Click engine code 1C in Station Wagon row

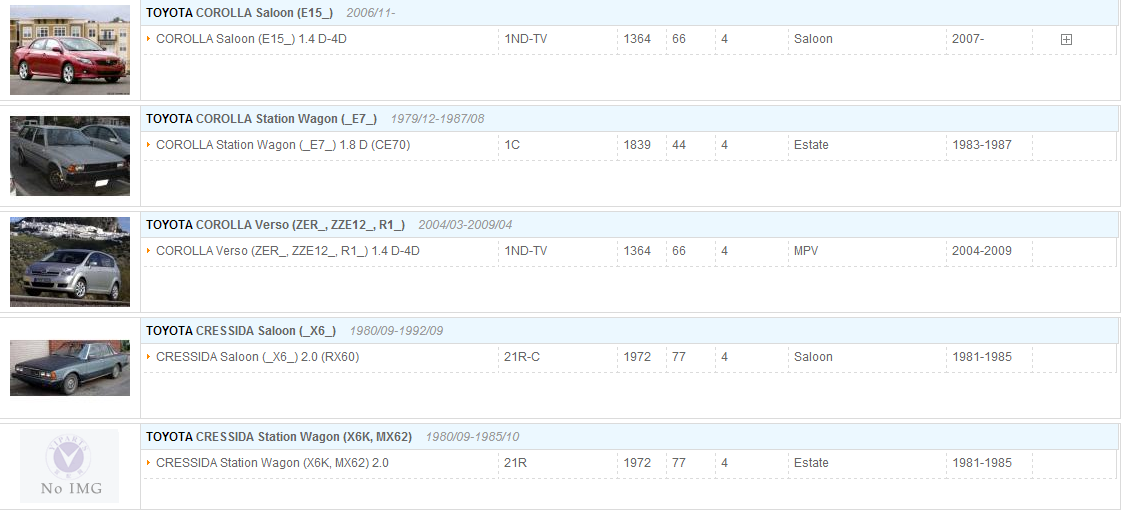pos(512,144)
